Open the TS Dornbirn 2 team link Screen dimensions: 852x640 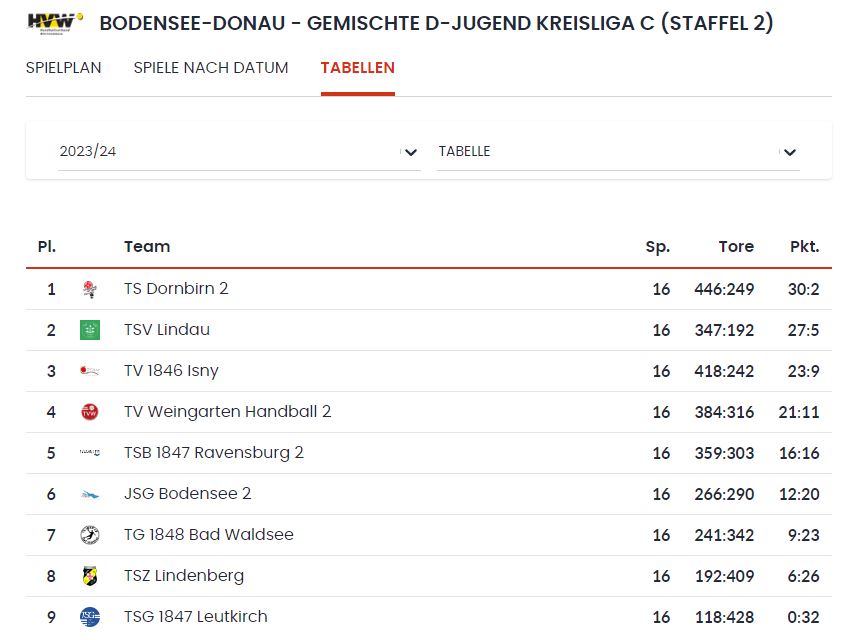176,288
